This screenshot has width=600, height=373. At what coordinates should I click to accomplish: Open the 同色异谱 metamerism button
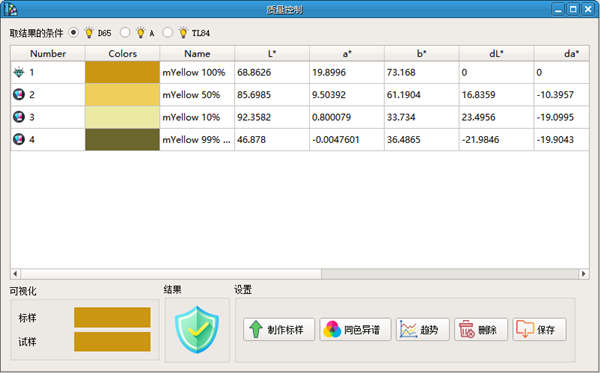coord(355,329)
